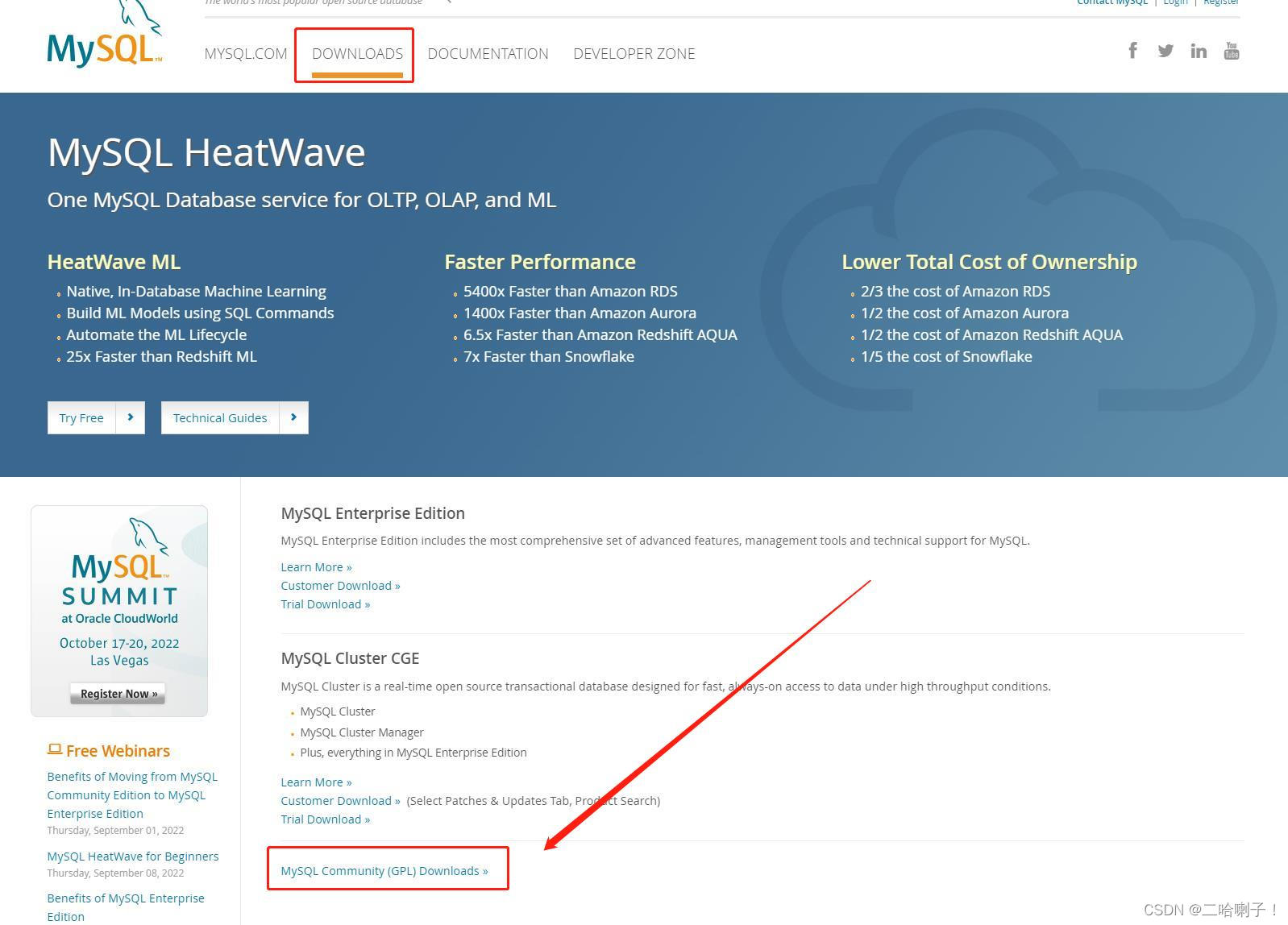Open Learn More under MySQL Cluster CGE
This screenshot has height=925, width=1288.
316,782
